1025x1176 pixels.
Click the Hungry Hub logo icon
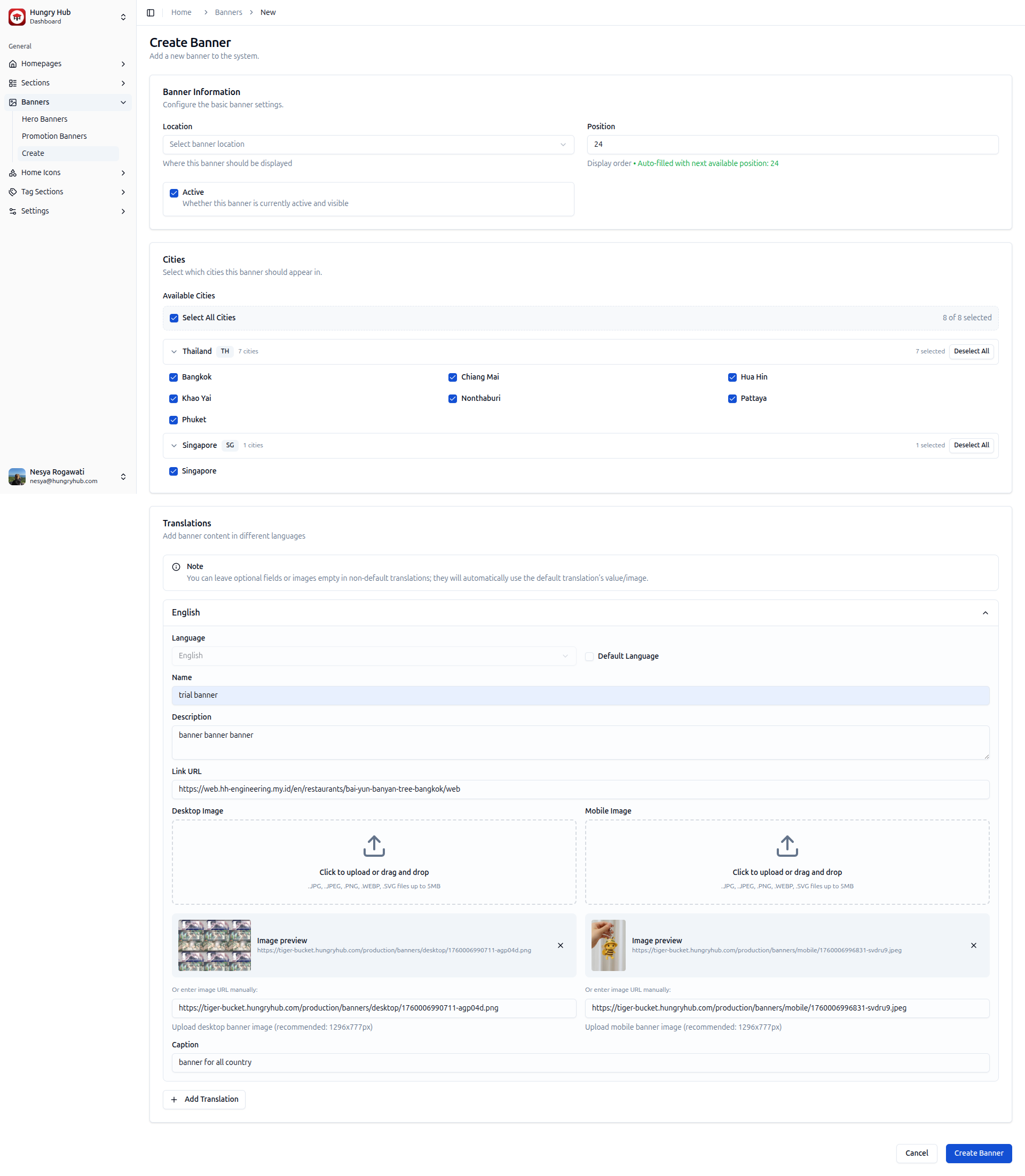[17, 17]
